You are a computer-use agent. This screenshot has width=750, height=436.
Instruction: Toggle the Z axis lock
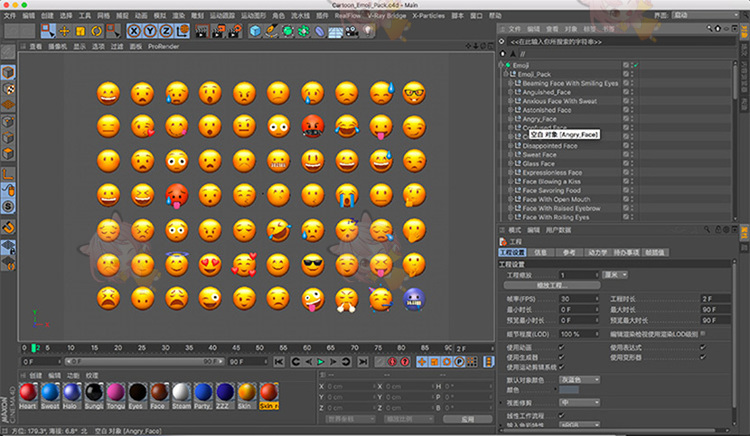pyautogui.click(x=166, y=32)
